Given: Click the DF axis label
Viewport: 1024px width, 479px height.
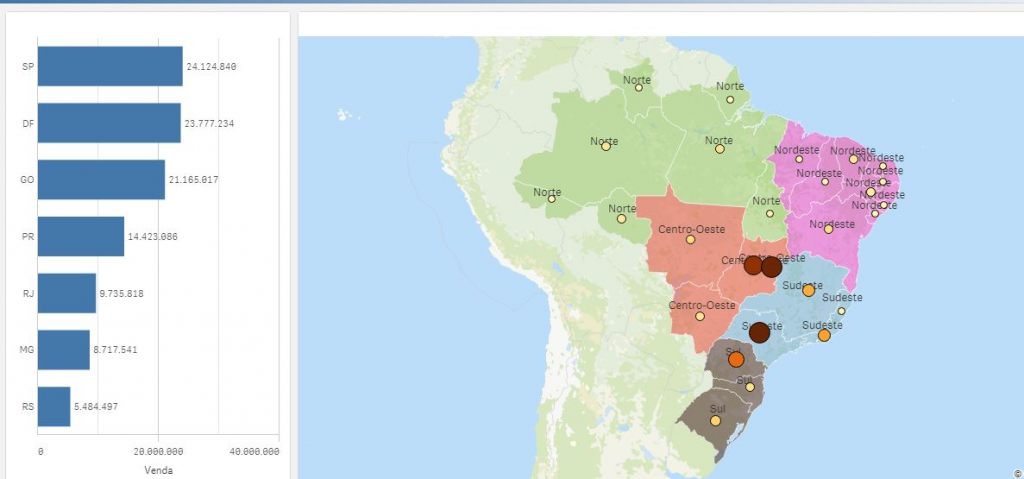Looking at the screenshot, I should click(x=27, y=124).
